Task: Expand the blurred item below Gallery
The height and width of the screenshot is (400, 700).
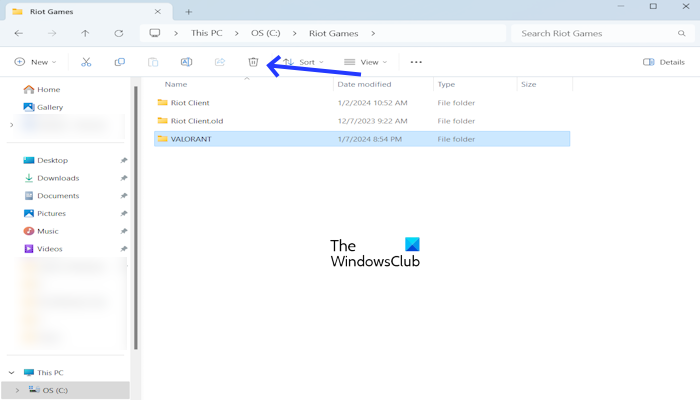Action: pyautogui.click(x=12, y=125)
